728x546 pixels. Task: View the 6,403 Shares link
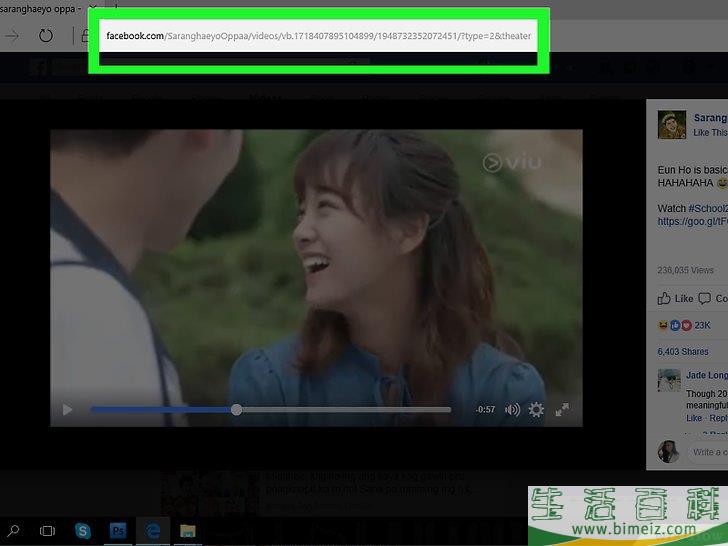click(682, 351)
